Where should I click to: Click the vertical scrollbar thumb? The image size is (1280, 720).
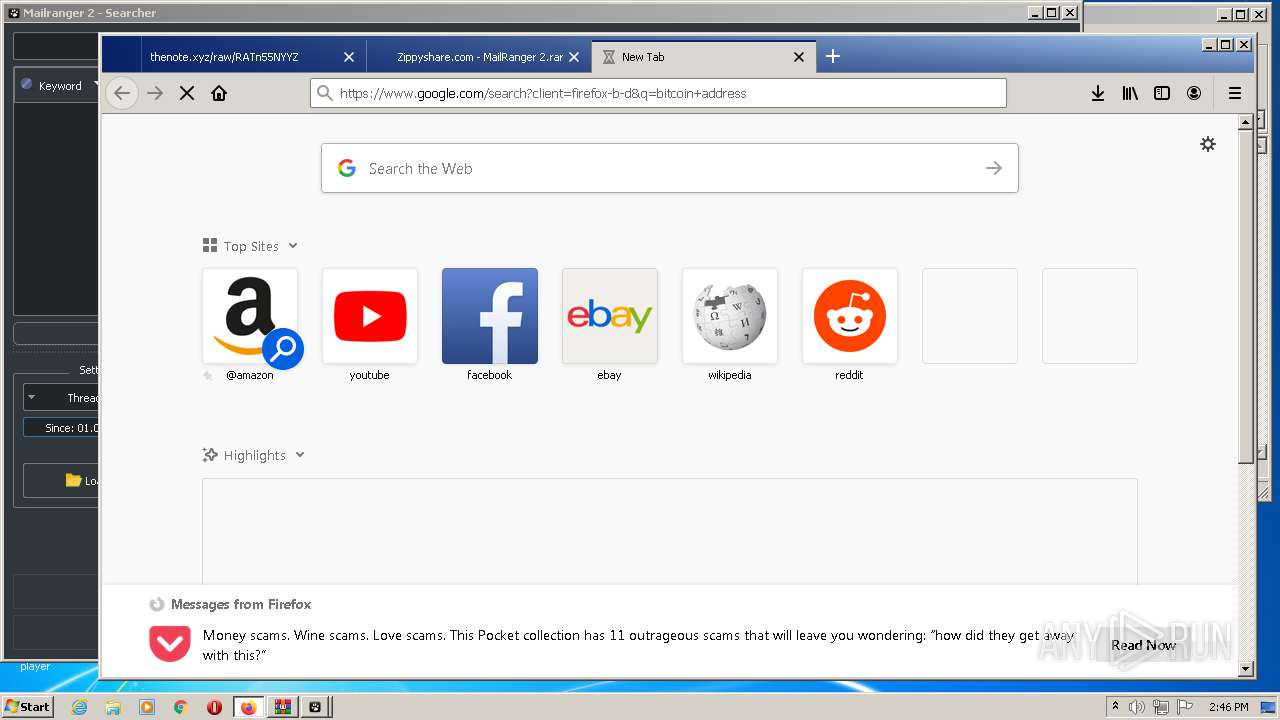[x=1245, y=297]
